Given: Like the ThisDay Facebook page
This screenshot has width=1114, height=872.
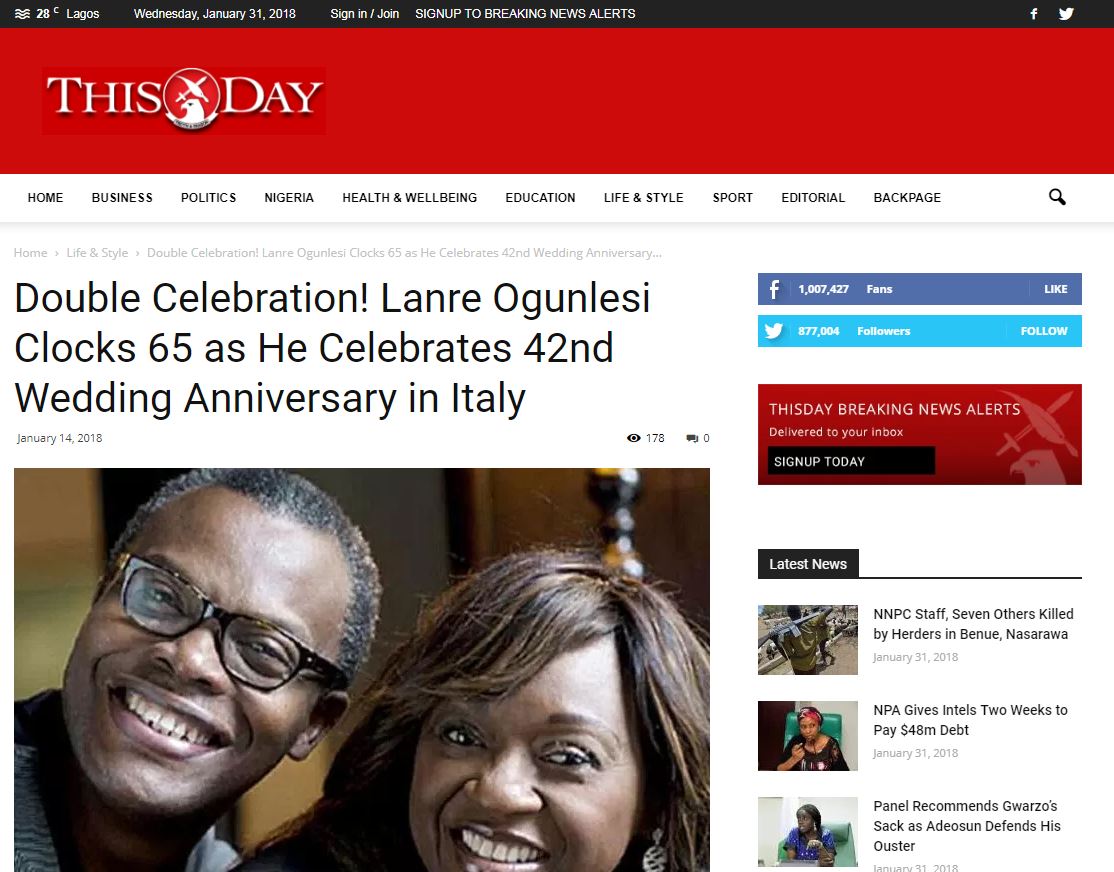Looking at the screenshot, I should click(x=1055, y=289).
